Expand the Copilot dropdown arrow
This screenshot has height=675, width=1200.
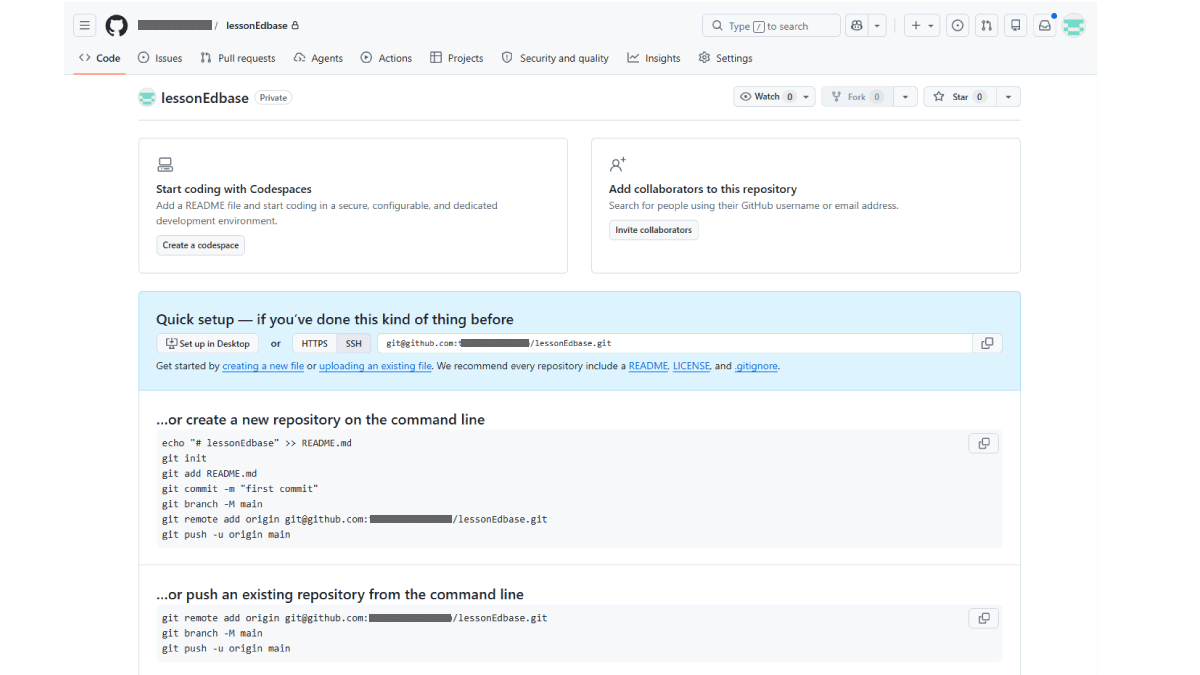tap(877, 26)
